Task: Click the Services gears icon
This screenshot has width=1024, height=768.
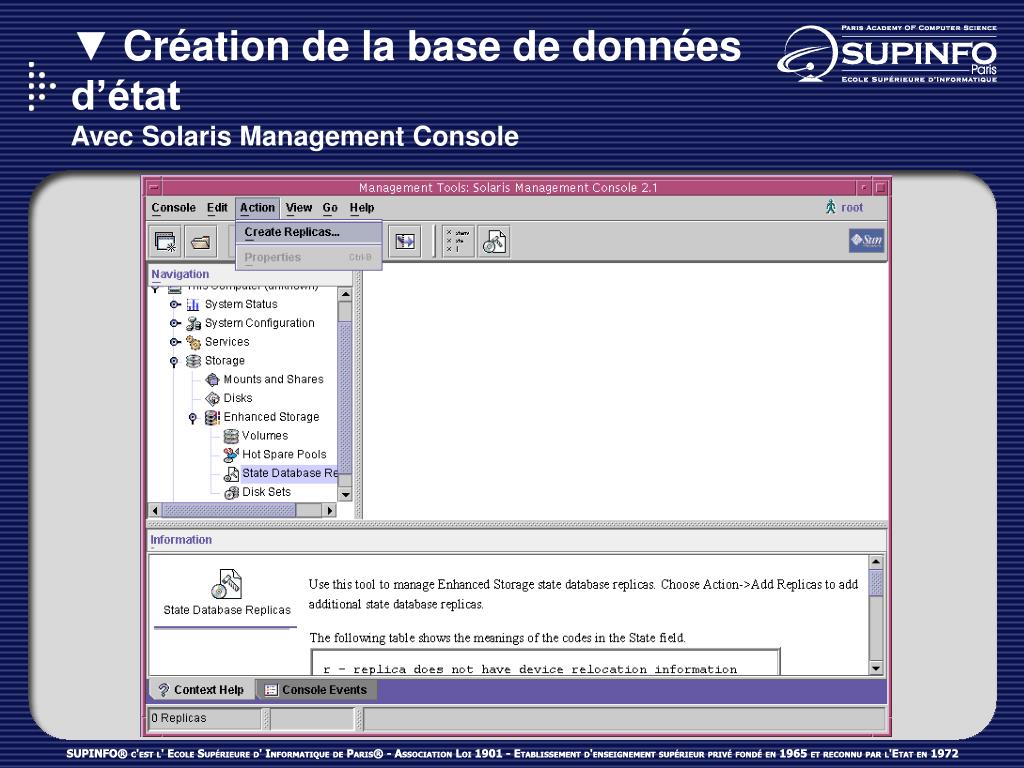Action: point(193,342)
